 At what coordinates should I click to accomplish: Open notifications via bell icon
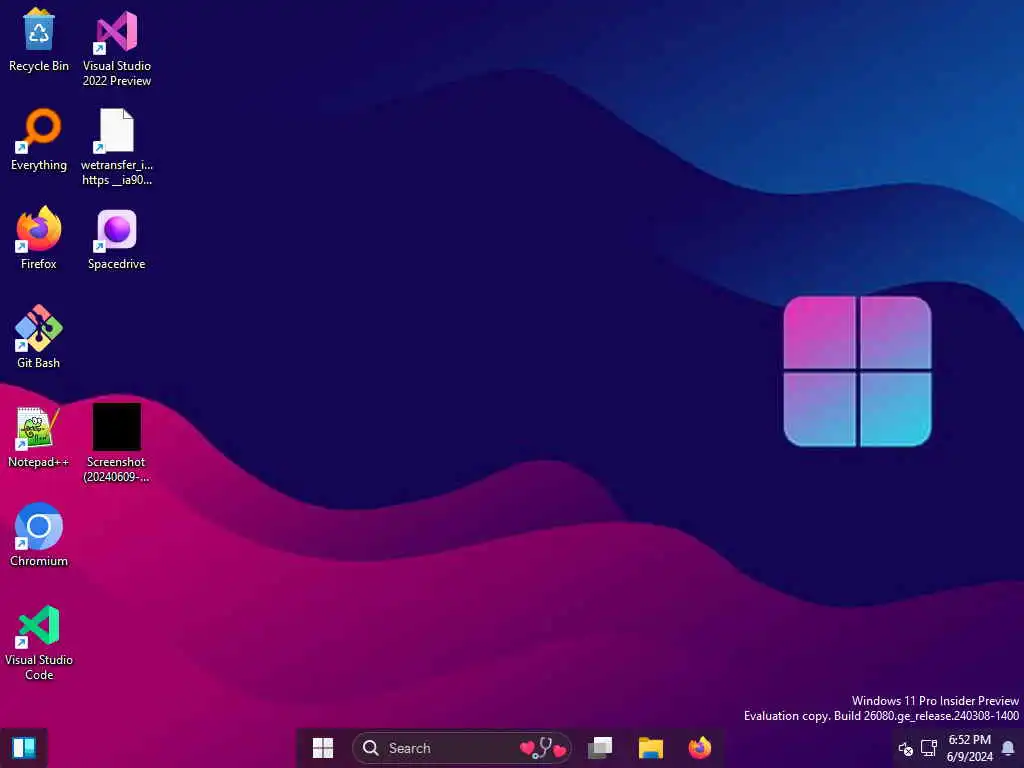point(1008,748)
